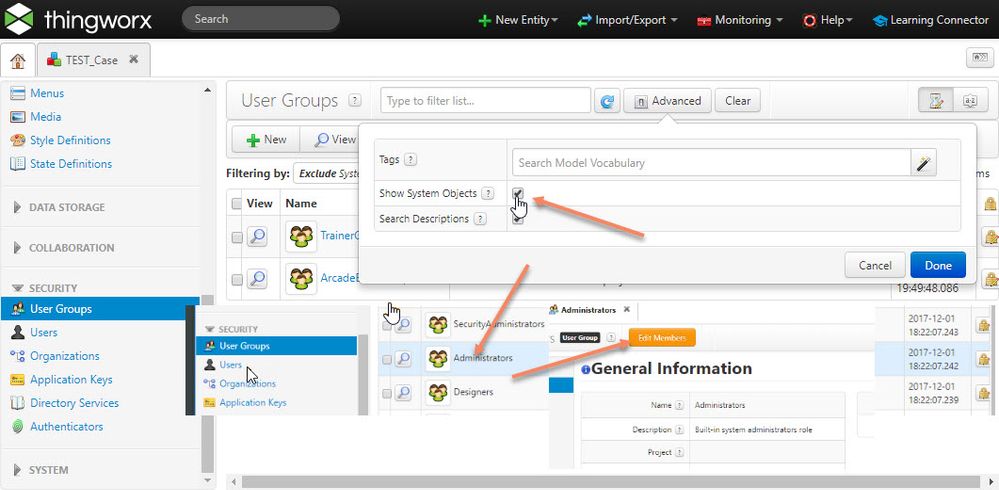Sort list alphabetically with a-z icon
Screen dimensions: 999x490
970,101
